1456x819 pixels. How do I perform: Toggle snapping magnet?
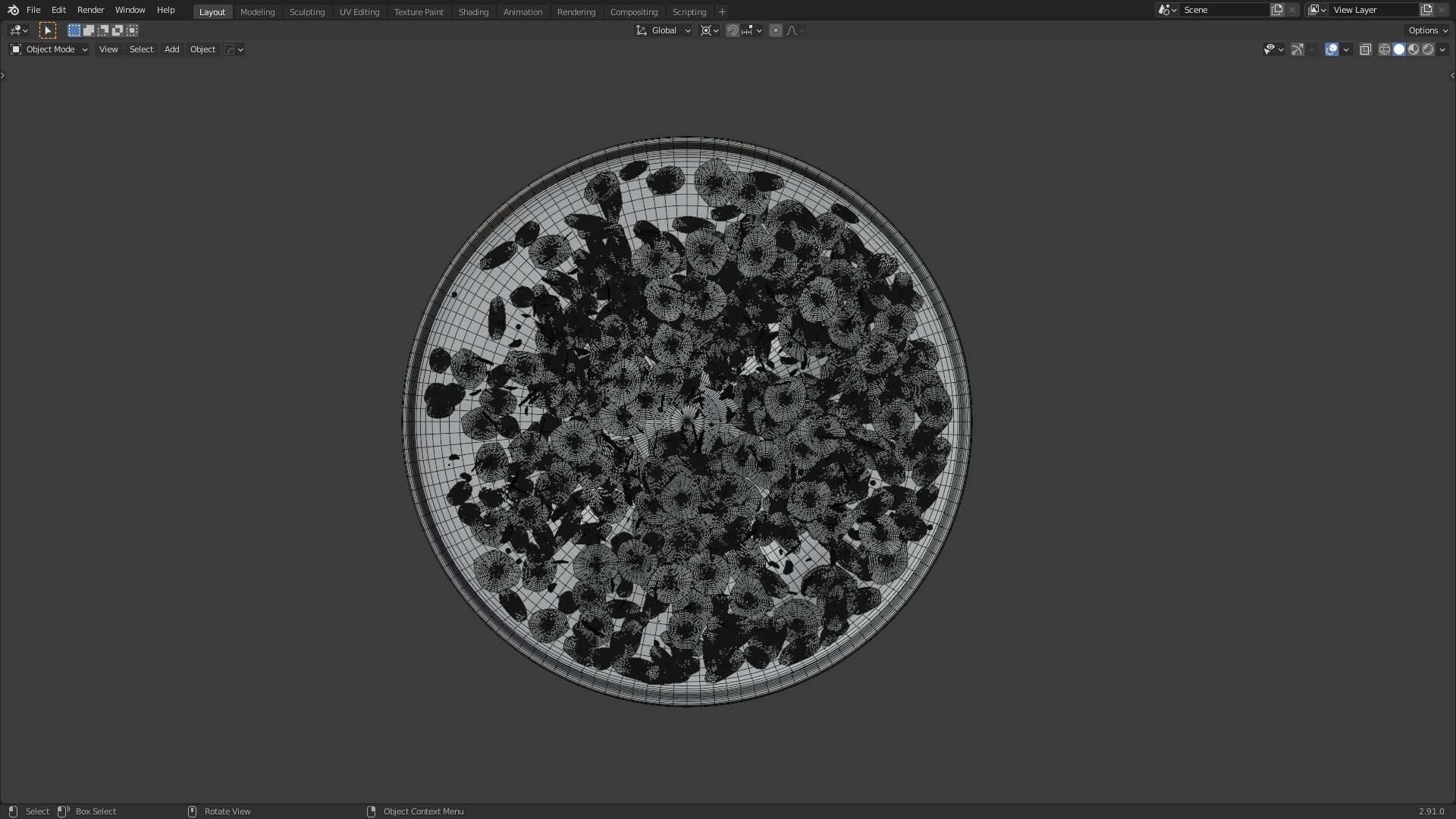[x=732, y=30]
